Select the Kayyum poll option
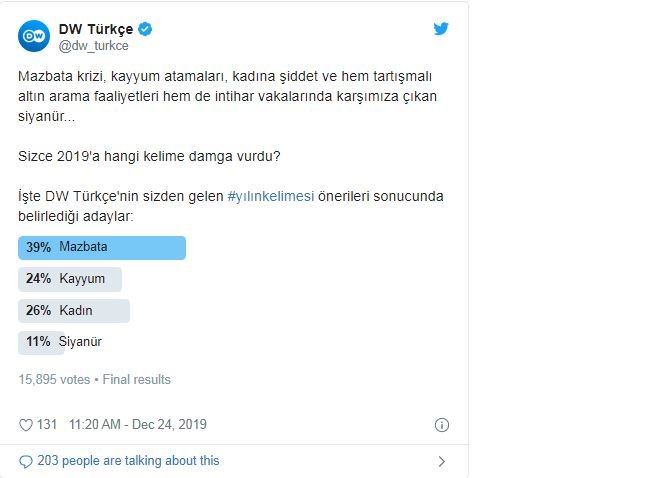Viewport: 670px width, 478px height. tap(70, 279)
